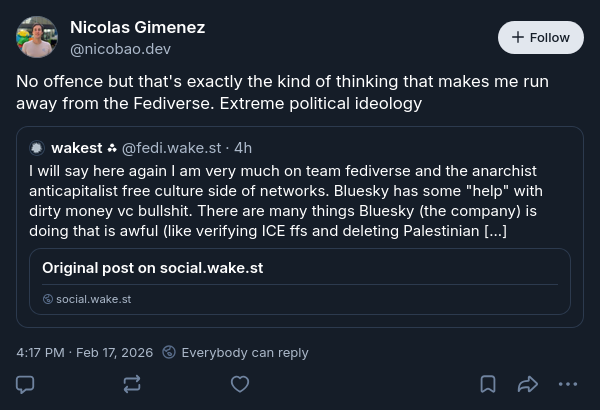Viewport: 600px width, 410px height.
Task: Click the reply speech bubble icon
Action: (26, 384)
